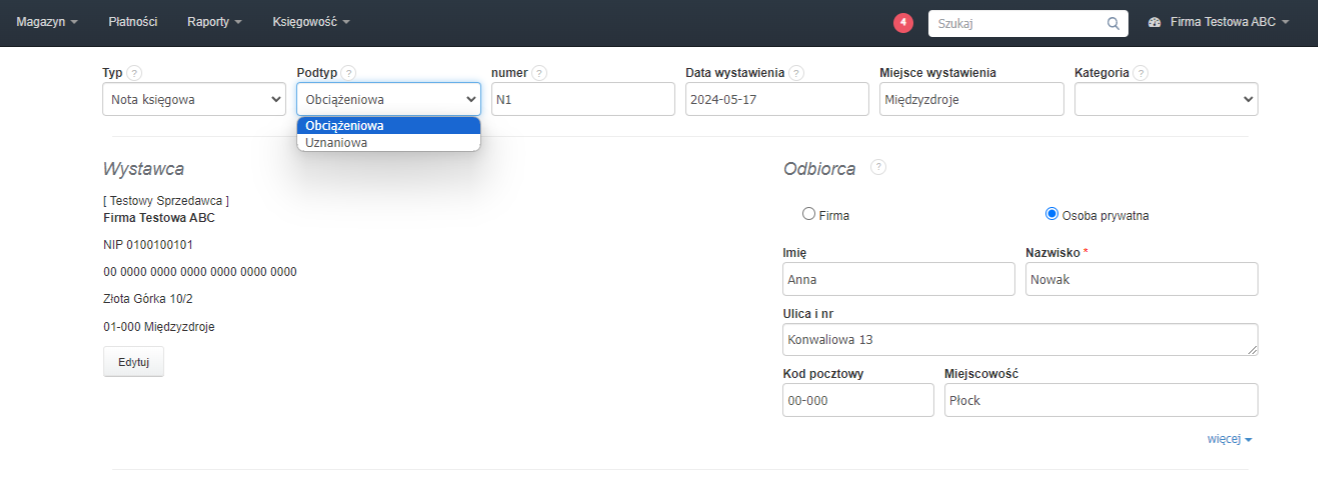
Task: Select the Firma radio button
Action: 809,214
